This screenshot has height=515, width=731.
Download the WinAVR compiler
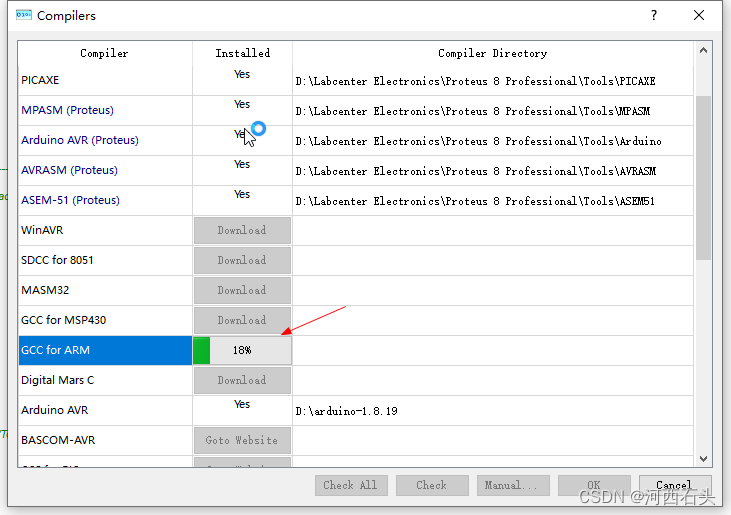tap(242, 230)
